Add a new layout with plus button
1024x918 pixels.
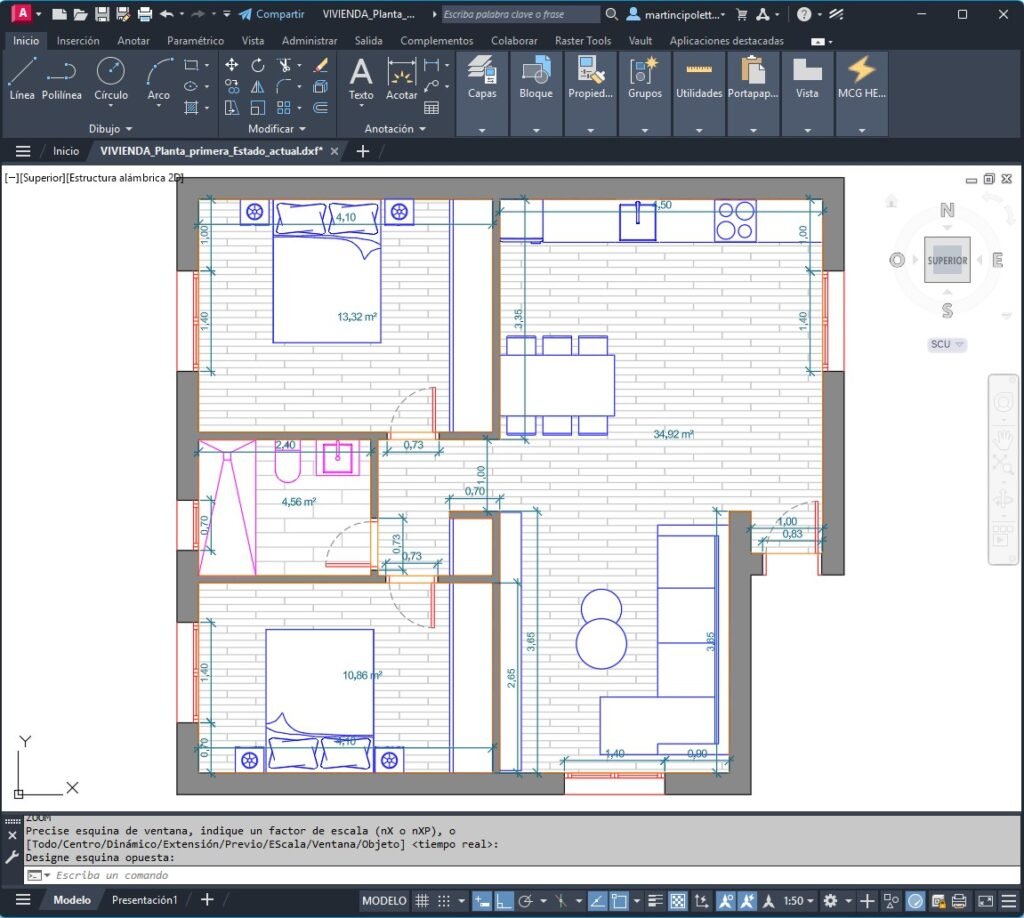207,900
